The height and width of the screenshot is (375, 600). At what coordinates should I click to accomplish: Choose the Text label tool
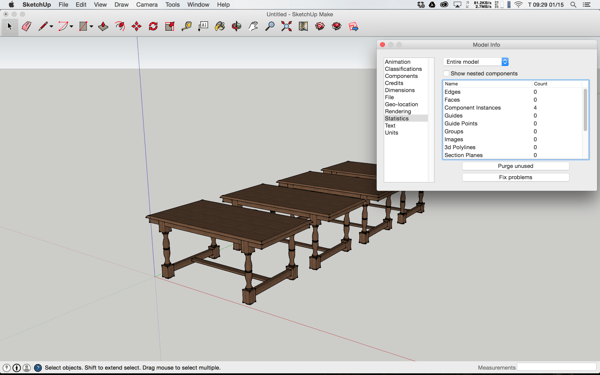pyautogui.click(x=203, y=26)
